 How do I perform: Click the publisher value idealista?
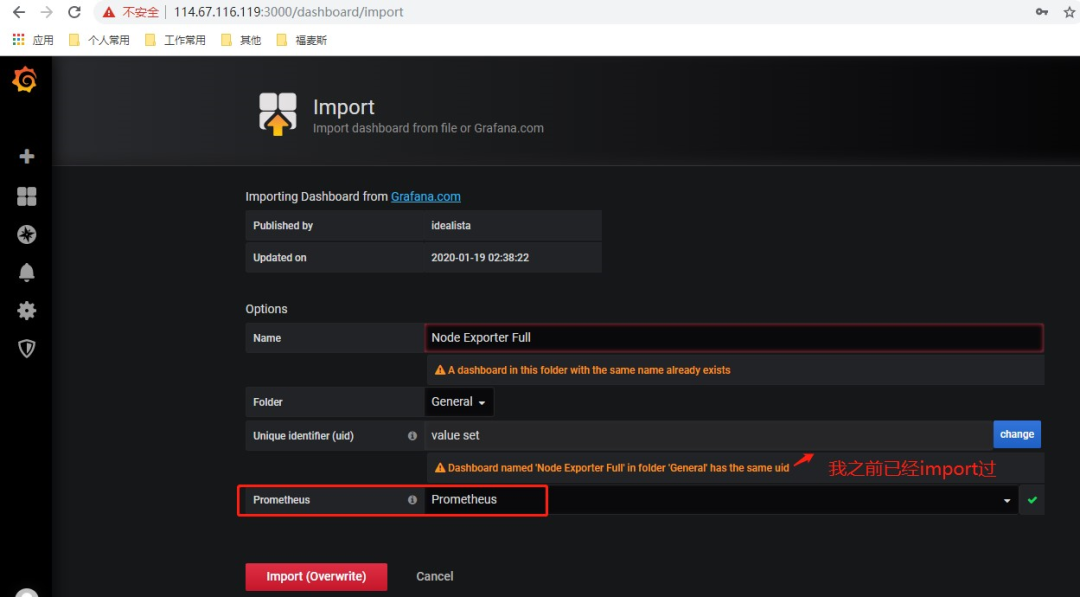click(x=451, y=226)
